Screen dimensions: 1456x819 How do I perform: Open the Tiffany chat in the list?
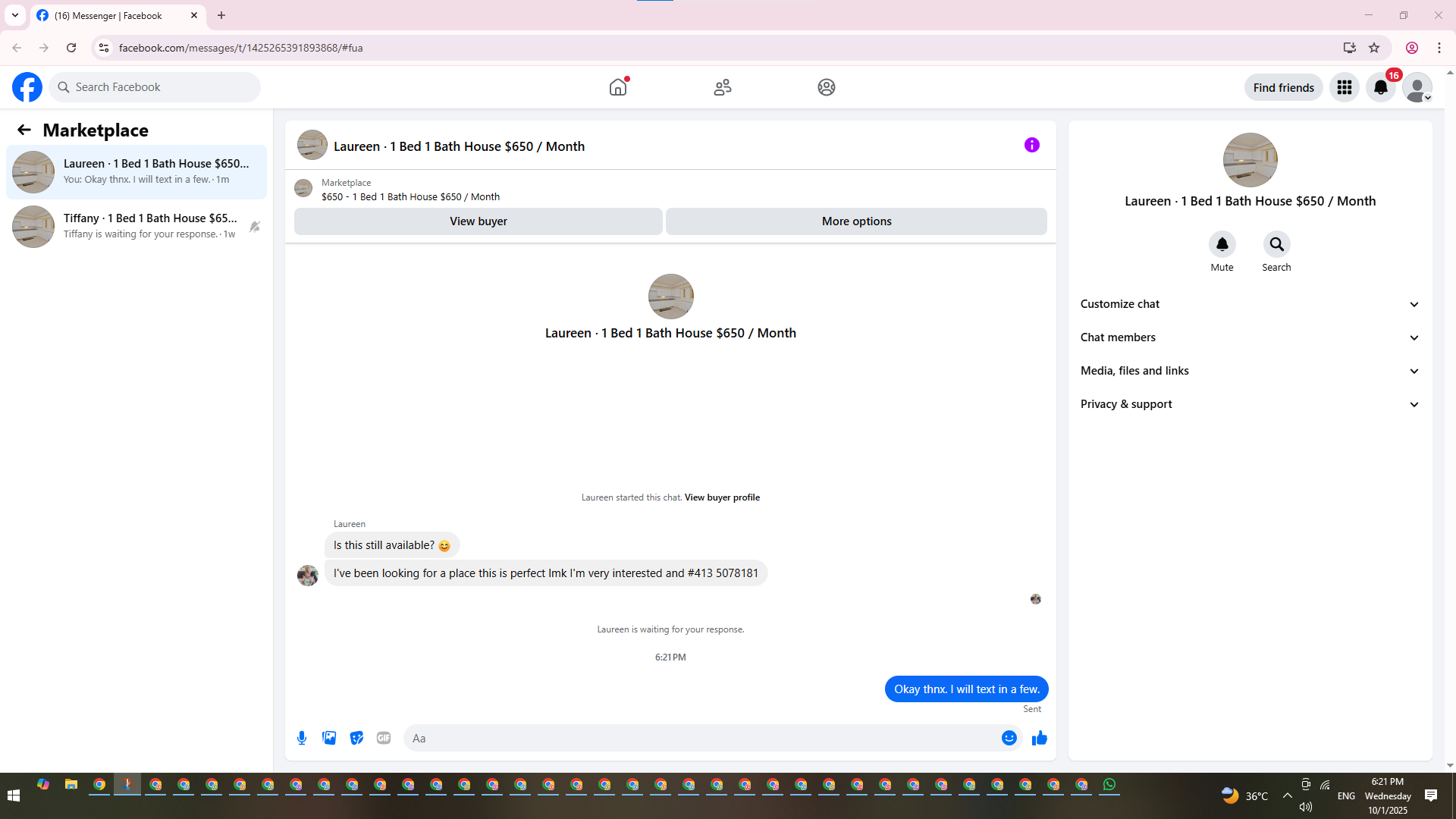136,227
